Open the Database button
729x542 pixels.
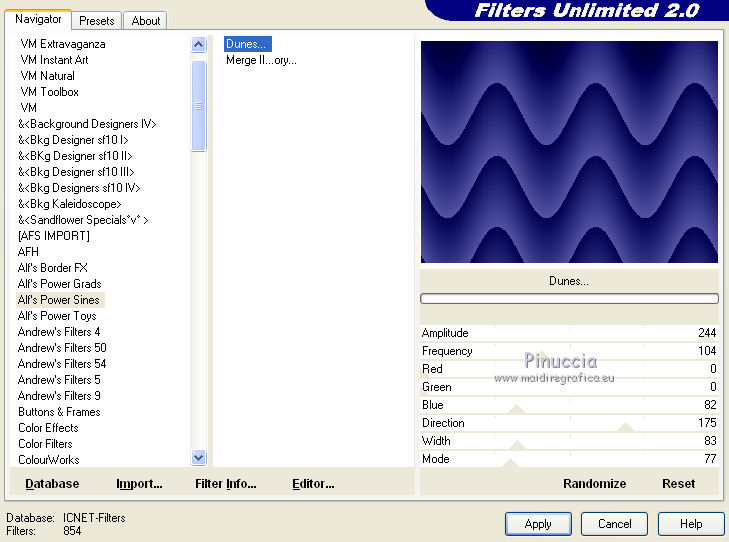(52, 483)
